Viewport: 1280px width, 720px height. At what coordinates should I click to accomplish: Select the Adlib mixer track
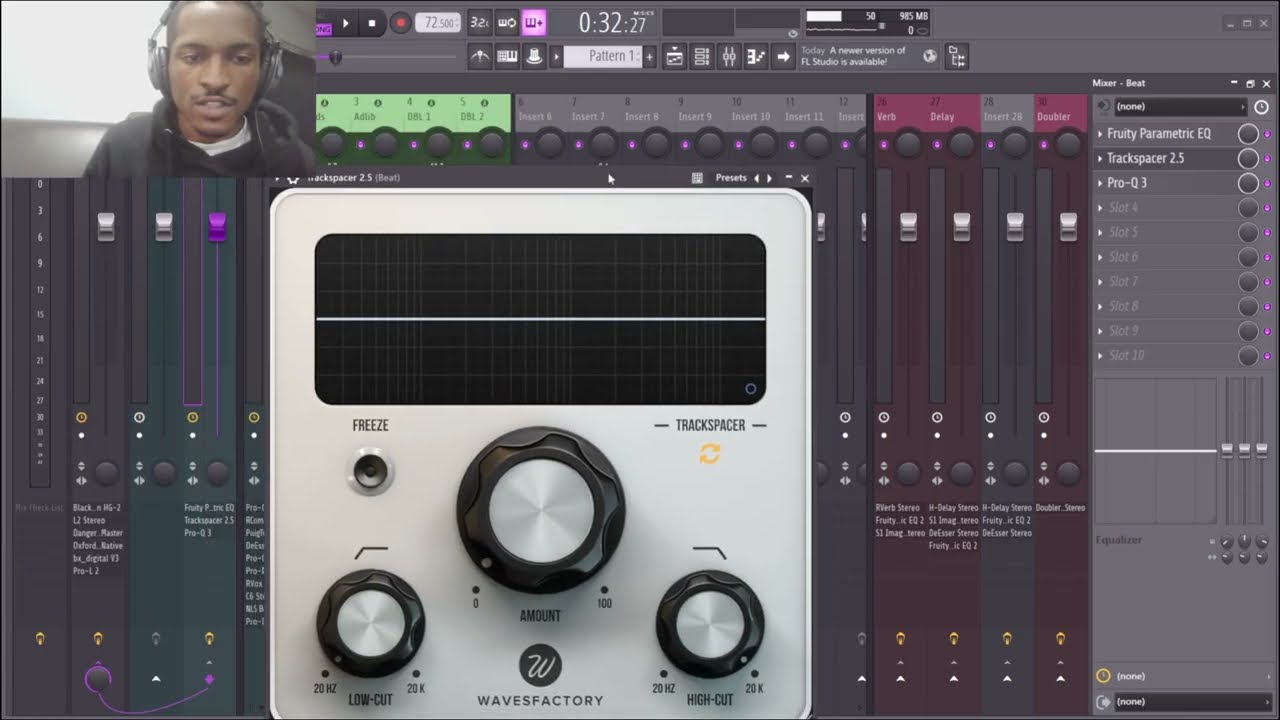(364, 117)
